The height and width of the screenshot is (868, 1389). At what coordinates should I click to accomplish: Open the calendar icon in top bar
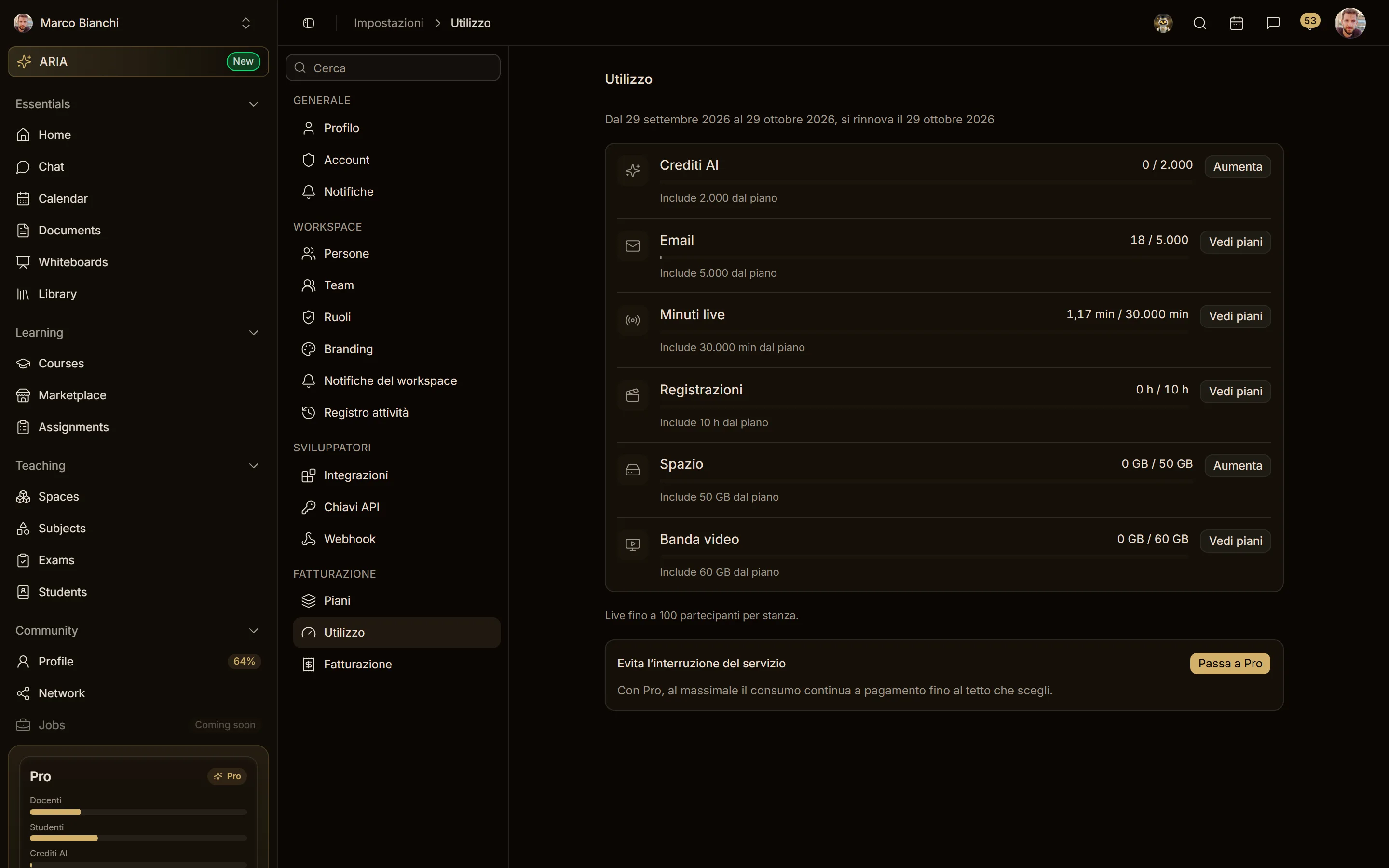pyautogui.click(x=1236, y=23)
